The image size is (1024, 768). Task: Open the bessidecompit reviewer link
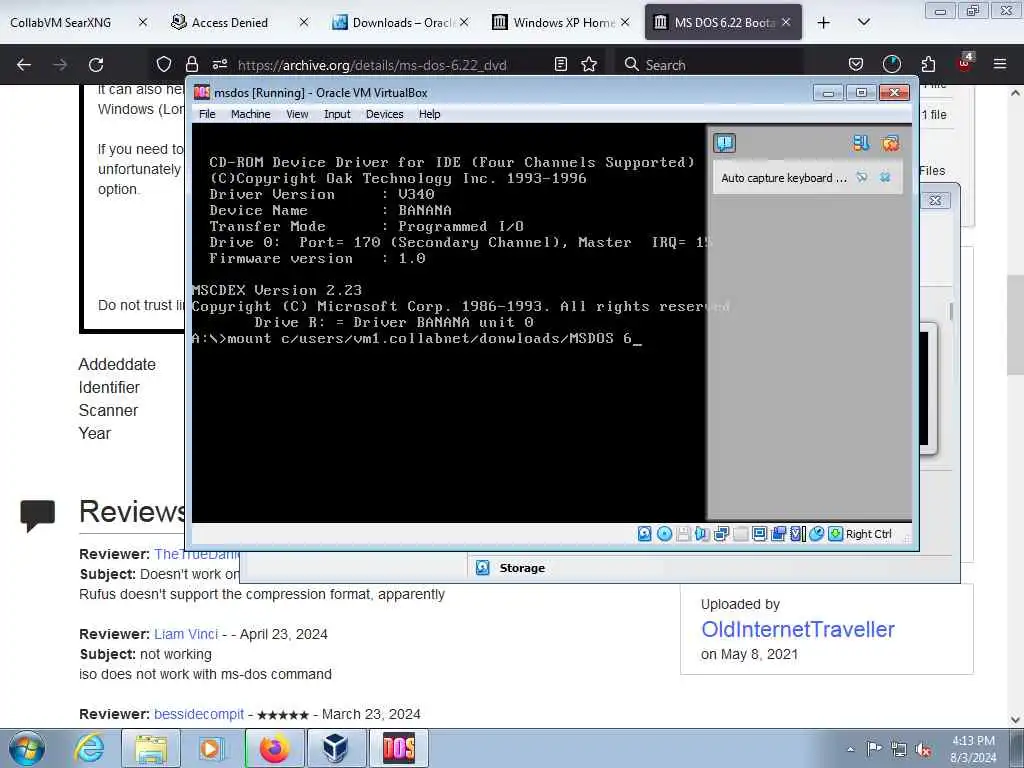199,714
